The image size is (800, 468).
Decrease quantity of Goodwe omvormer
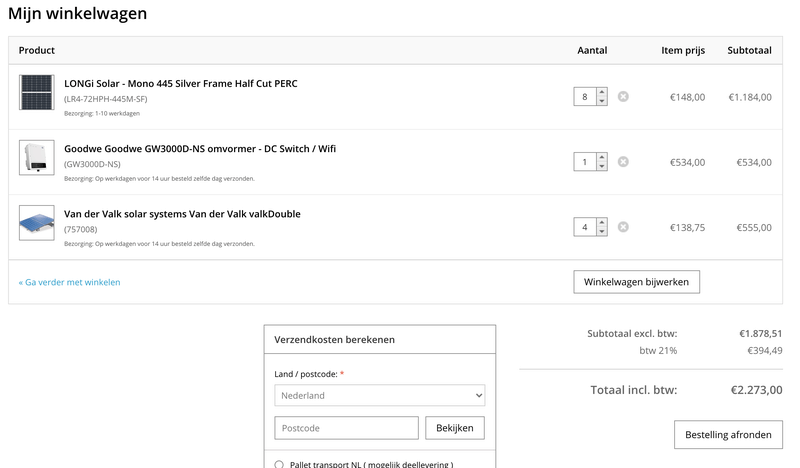point(602,166)
